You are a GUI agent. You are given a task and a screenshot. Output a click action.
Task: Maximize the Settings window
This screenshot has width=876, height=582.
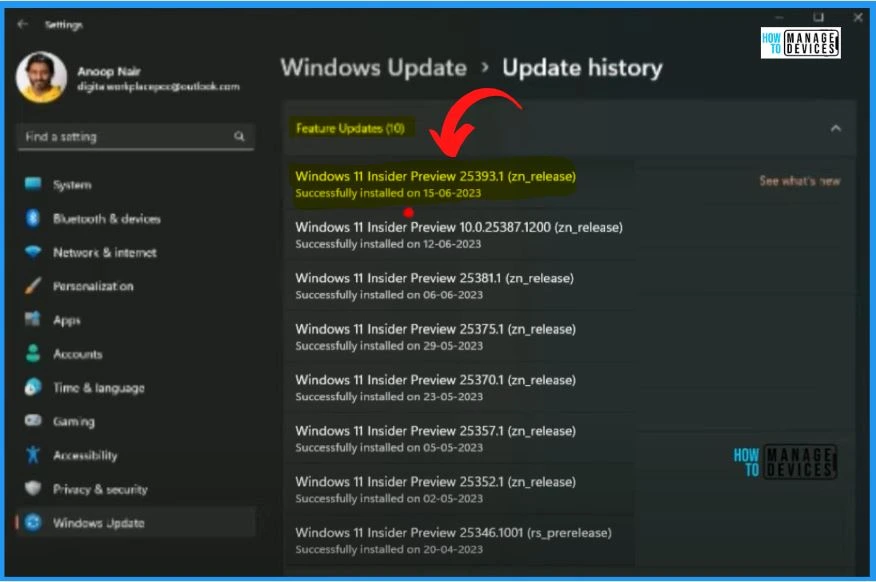(x=818, y=17)
